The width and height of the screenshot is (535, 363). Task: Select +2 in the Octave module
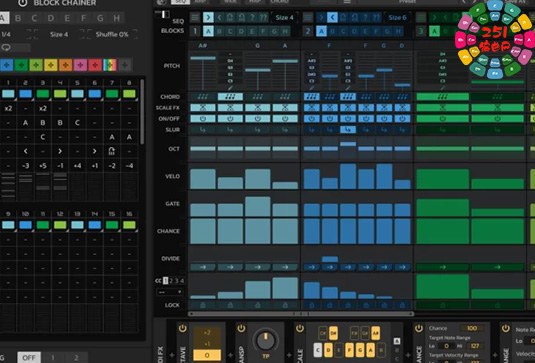coord(207,333)
